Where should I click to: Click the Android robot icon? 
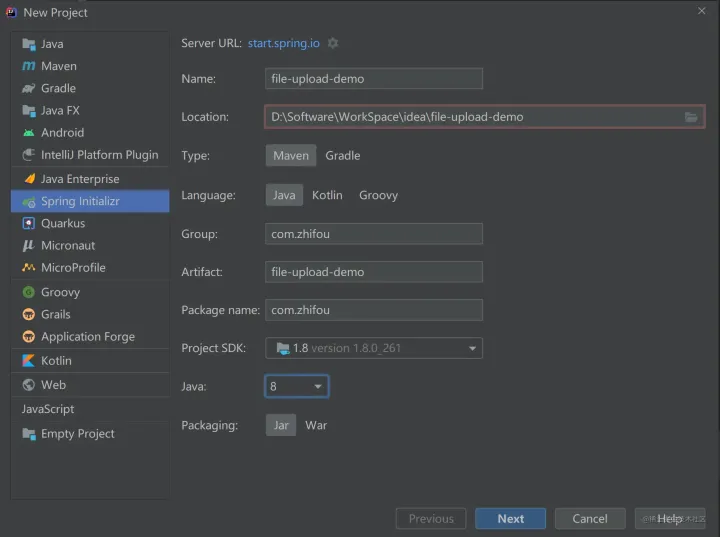tap(29, 133)
